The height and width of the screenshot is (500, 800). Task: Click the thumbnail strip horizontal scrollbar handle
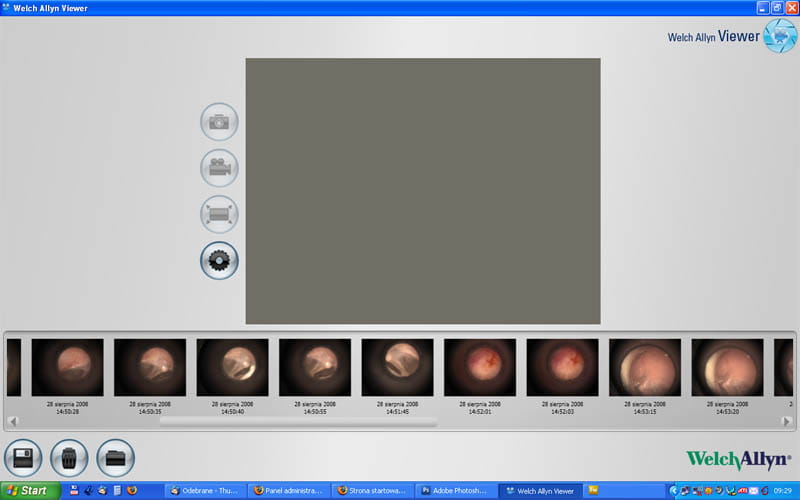(x=298, y=422)
